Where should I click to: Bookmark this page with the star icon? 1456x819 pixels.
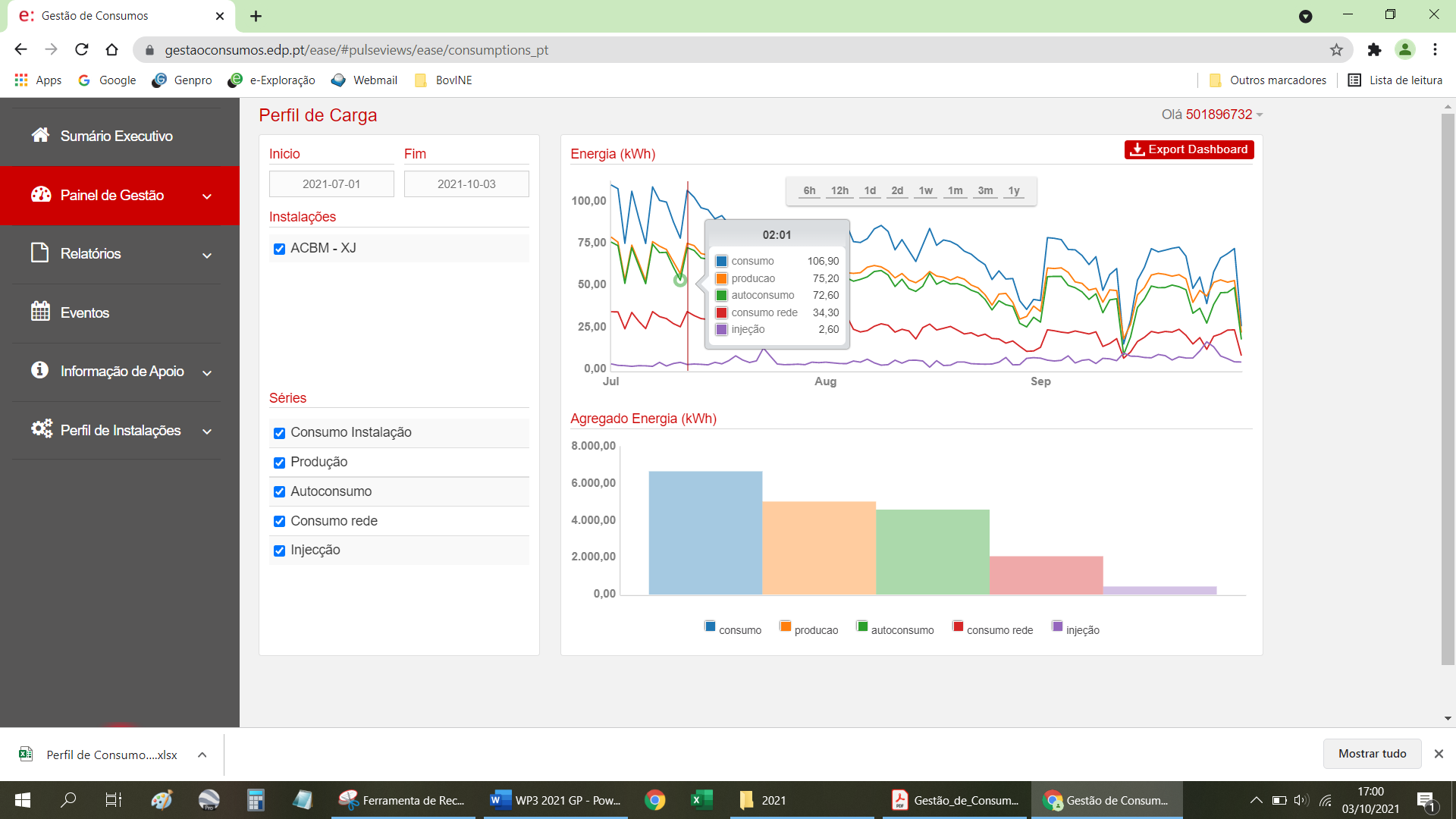pos(1336,50)
